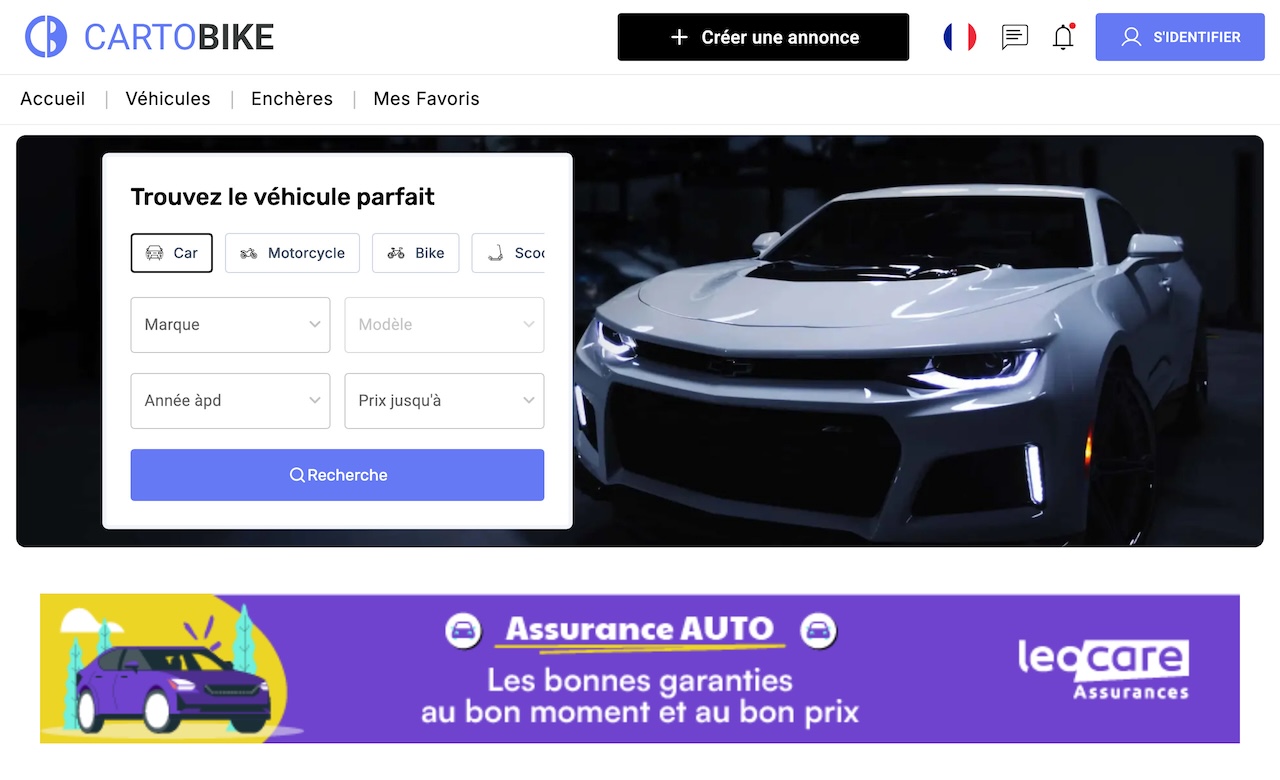Screen dimensions: 1280x780
Task: Click the Accueil navigation link
Action: point(53,99)
